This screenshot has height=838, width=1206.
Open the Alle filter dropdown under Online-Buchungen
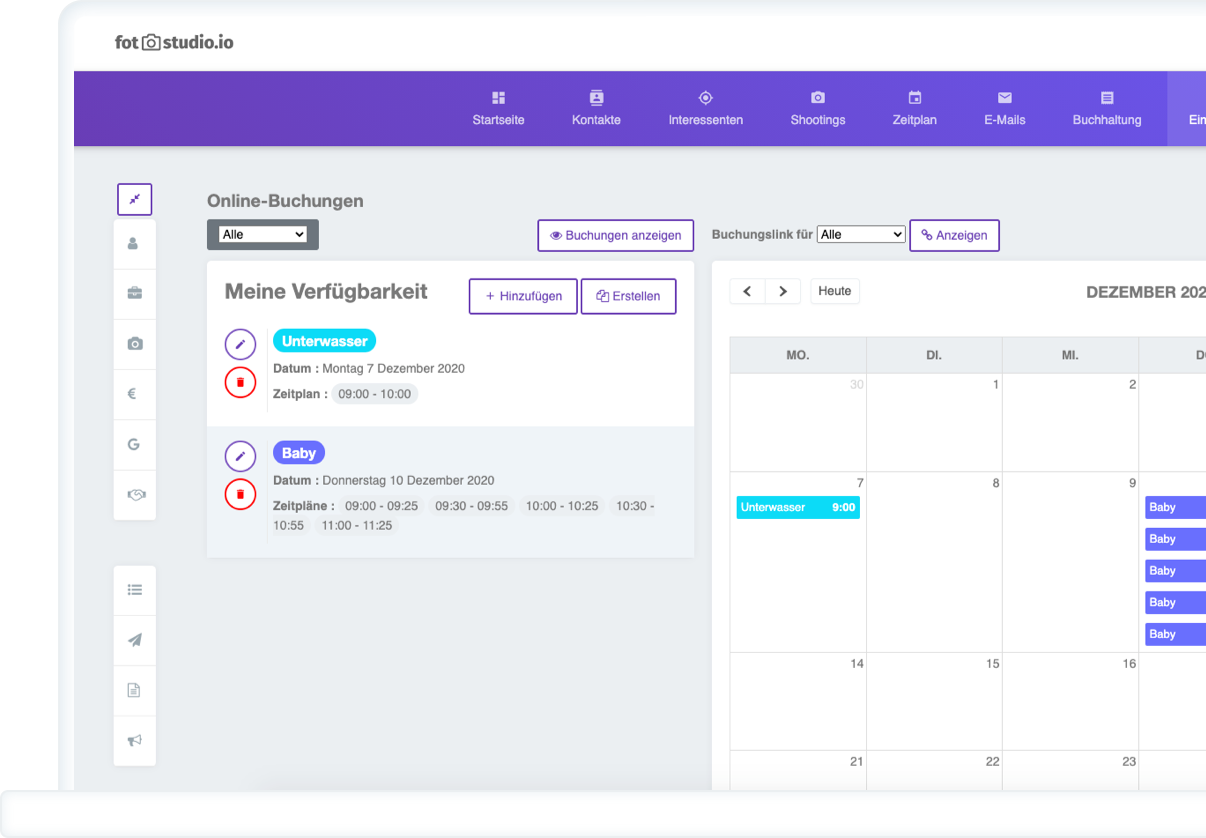263,235
